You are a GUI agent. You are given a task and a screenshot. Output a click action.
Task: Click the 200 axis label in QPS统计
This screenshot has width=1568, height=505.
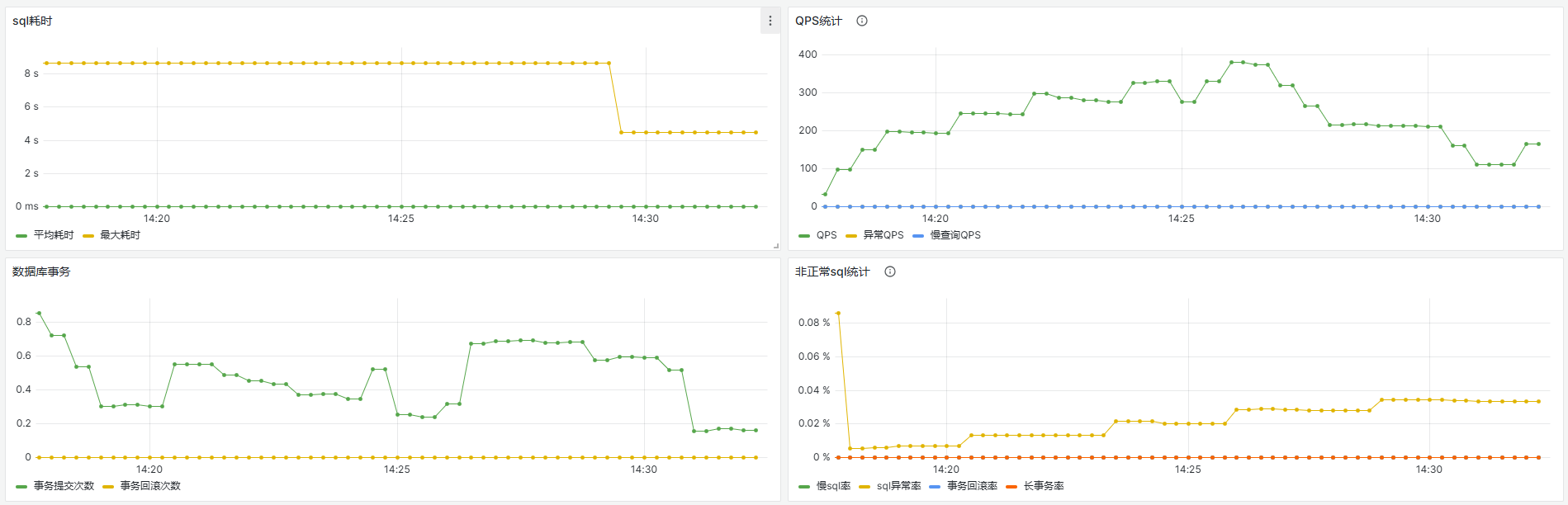(808, 130)
